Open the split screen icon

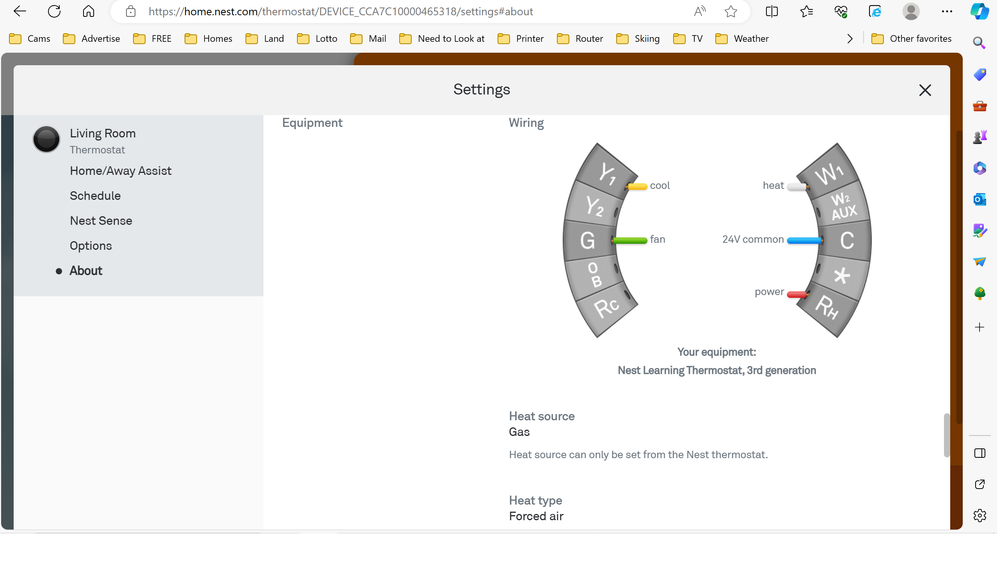coord(772,11)
